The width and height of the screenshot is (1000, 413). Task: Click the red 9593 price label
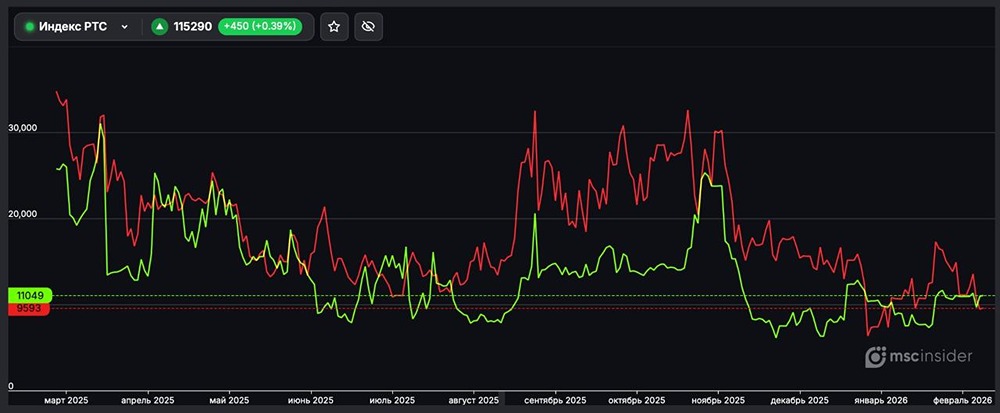pos(27,310)
